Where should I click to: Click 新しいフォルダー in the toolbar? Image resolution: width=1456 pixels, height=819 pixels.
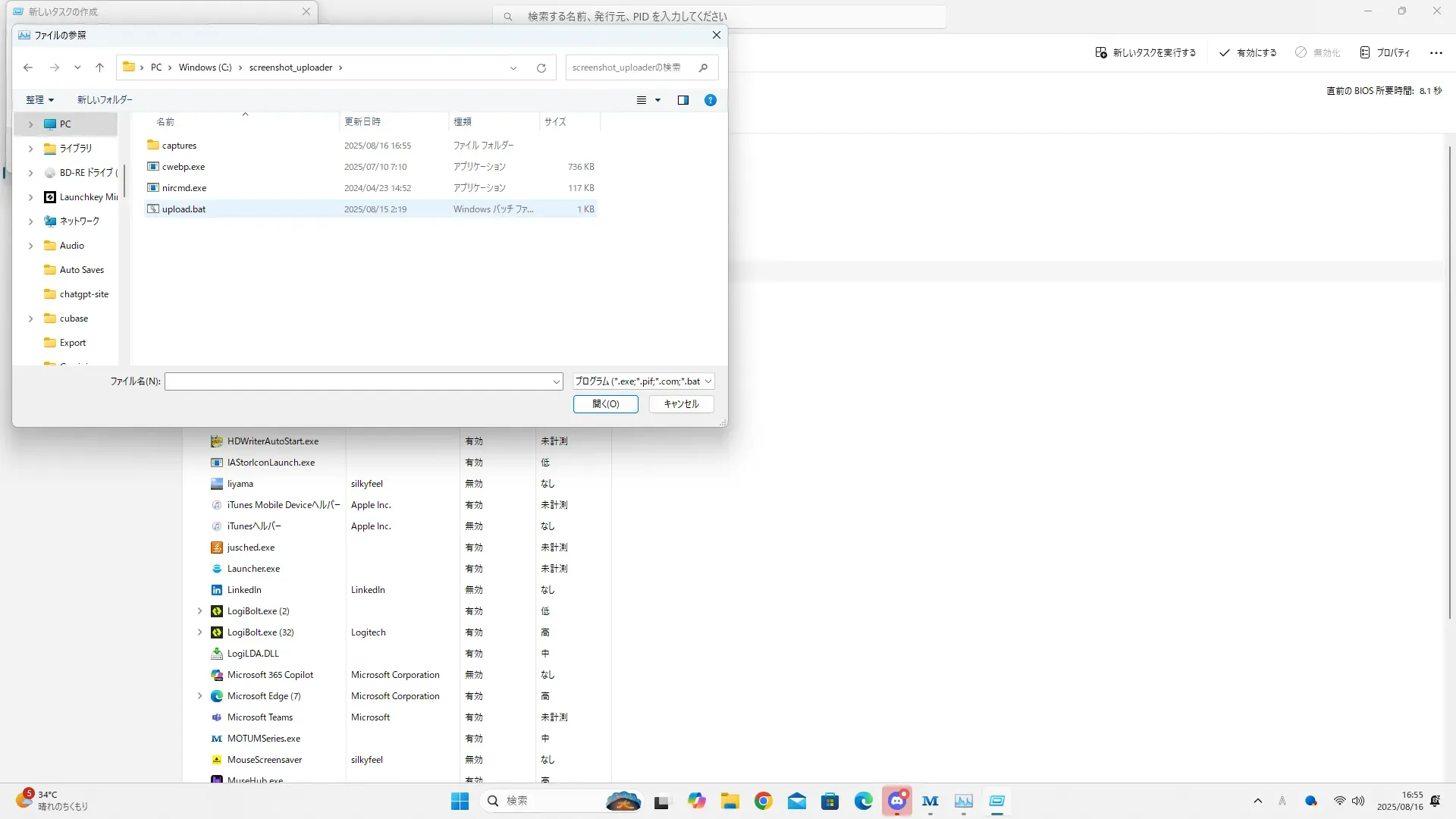[x=105, y=100]
